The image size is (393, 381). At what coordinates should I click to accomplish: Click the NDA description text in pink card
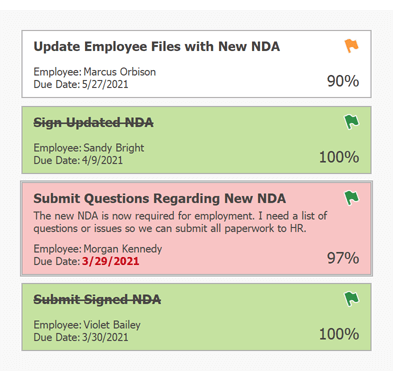(180, 222)
